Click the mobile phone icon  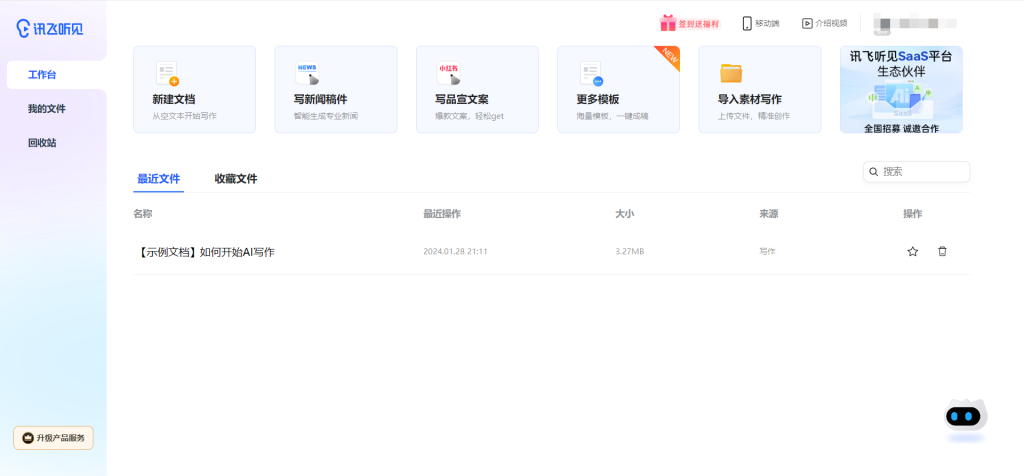tap(747, 24)
